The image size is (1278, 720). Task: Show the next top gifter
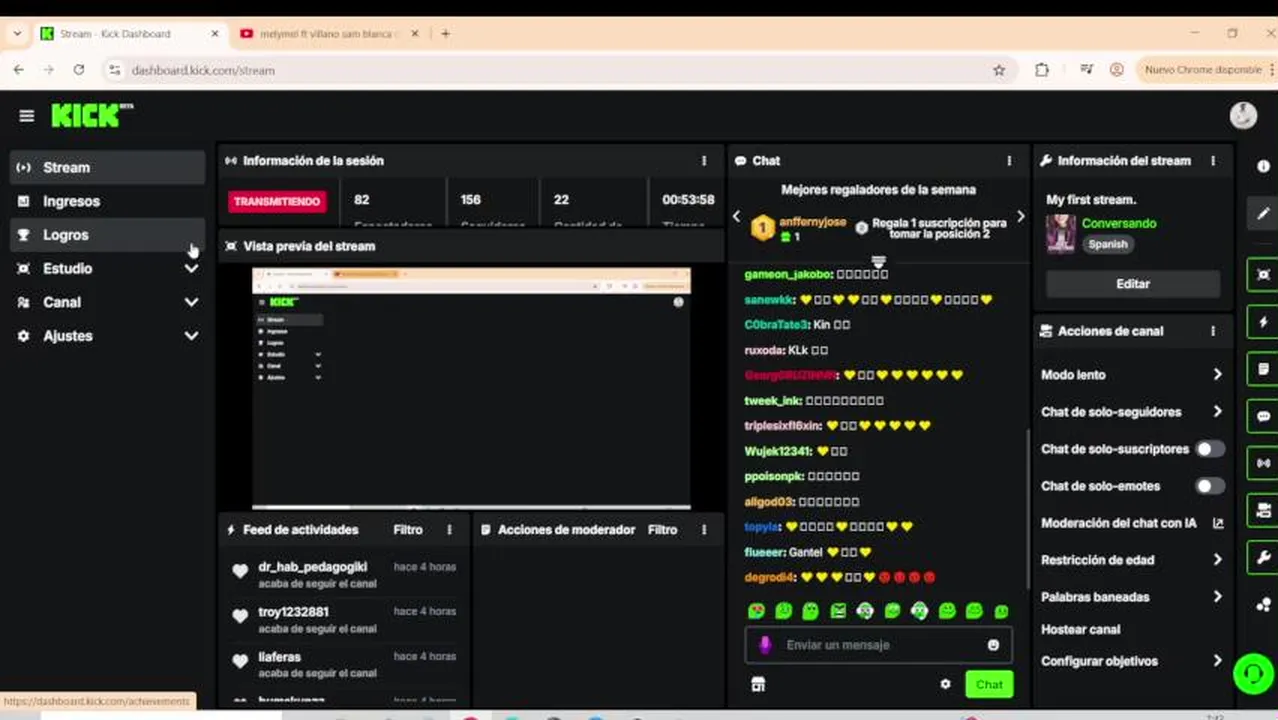1020,216
